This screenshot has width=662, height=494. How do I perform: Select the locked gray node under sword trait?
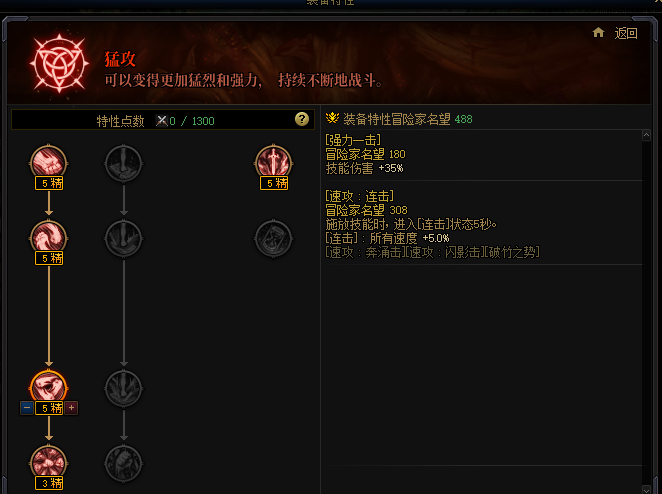(x=274, y=238)
